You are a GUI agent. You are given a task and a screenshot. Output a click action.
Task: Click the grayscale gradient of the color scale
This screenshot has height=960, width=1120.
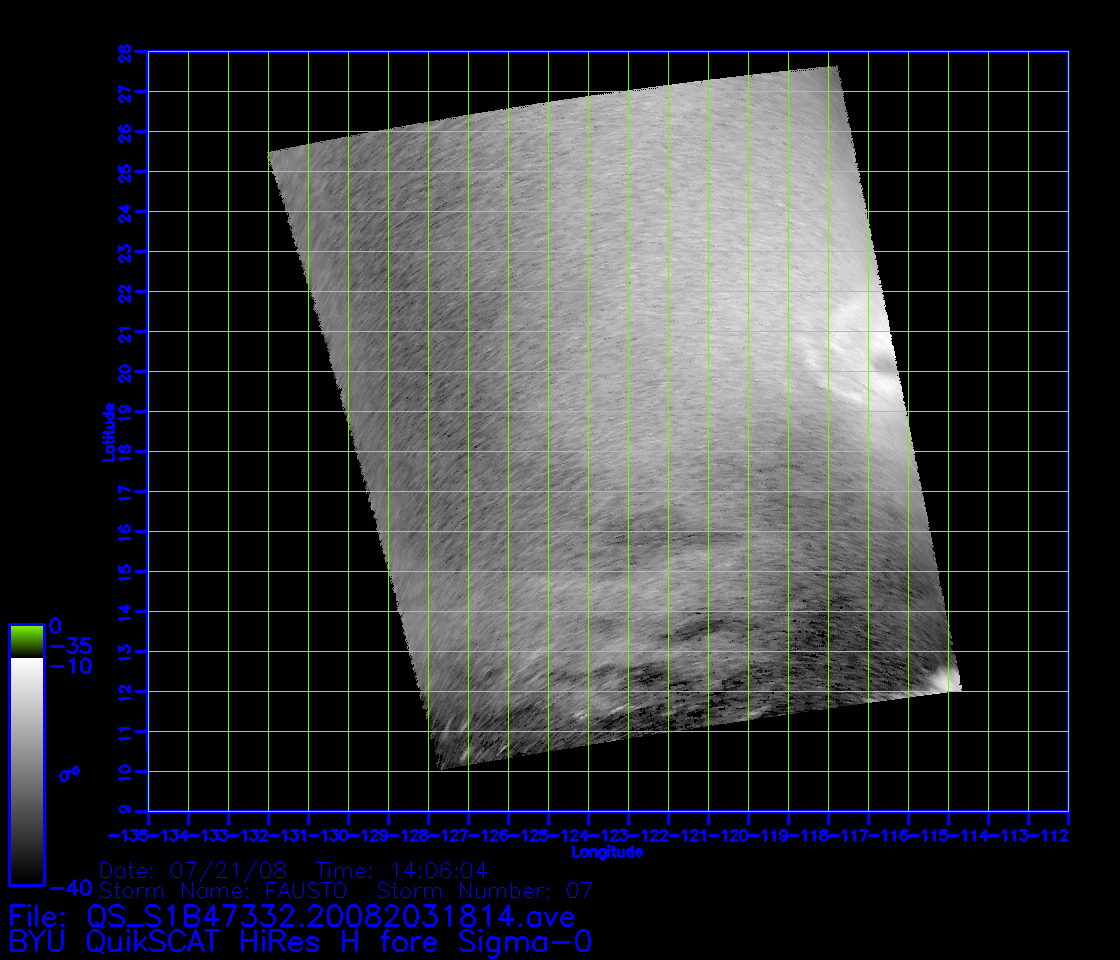[x=26, y=770]
